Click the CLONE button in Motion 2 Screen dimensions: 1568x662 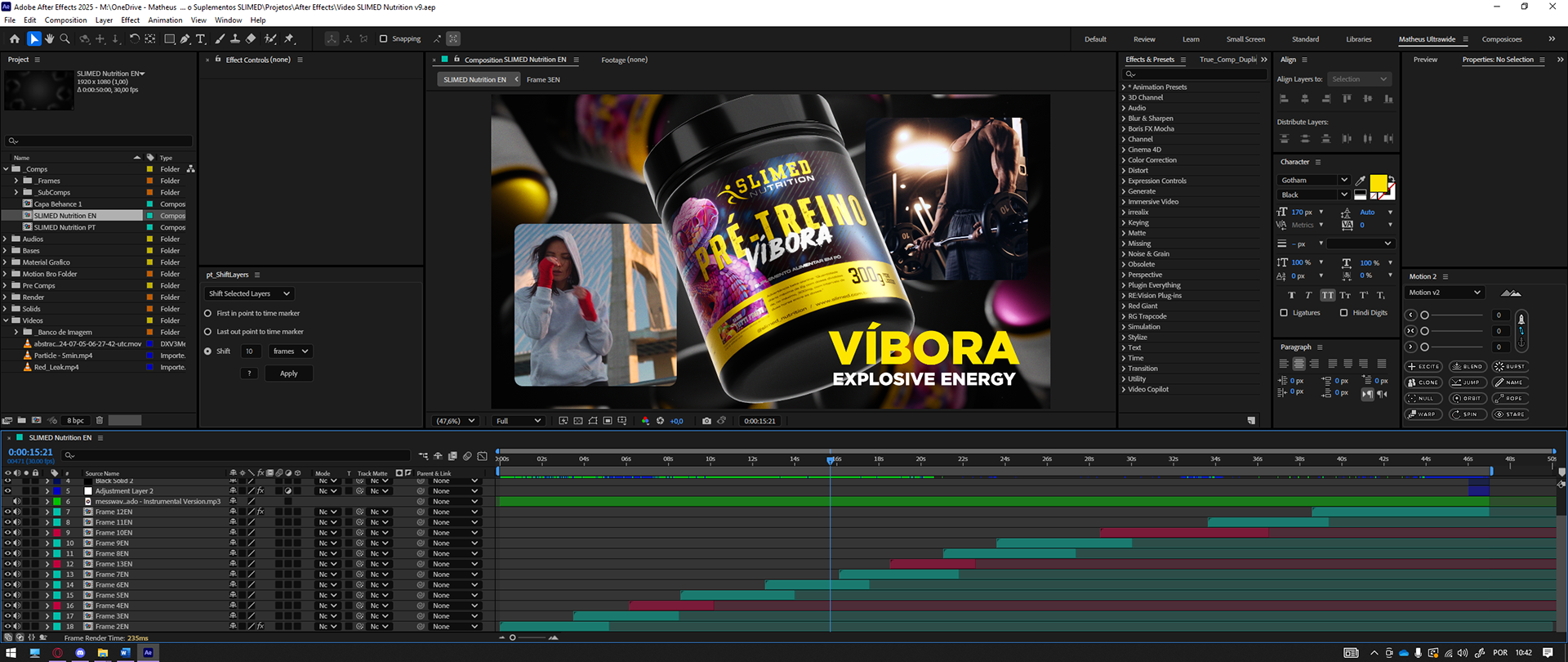point(1423,382)
